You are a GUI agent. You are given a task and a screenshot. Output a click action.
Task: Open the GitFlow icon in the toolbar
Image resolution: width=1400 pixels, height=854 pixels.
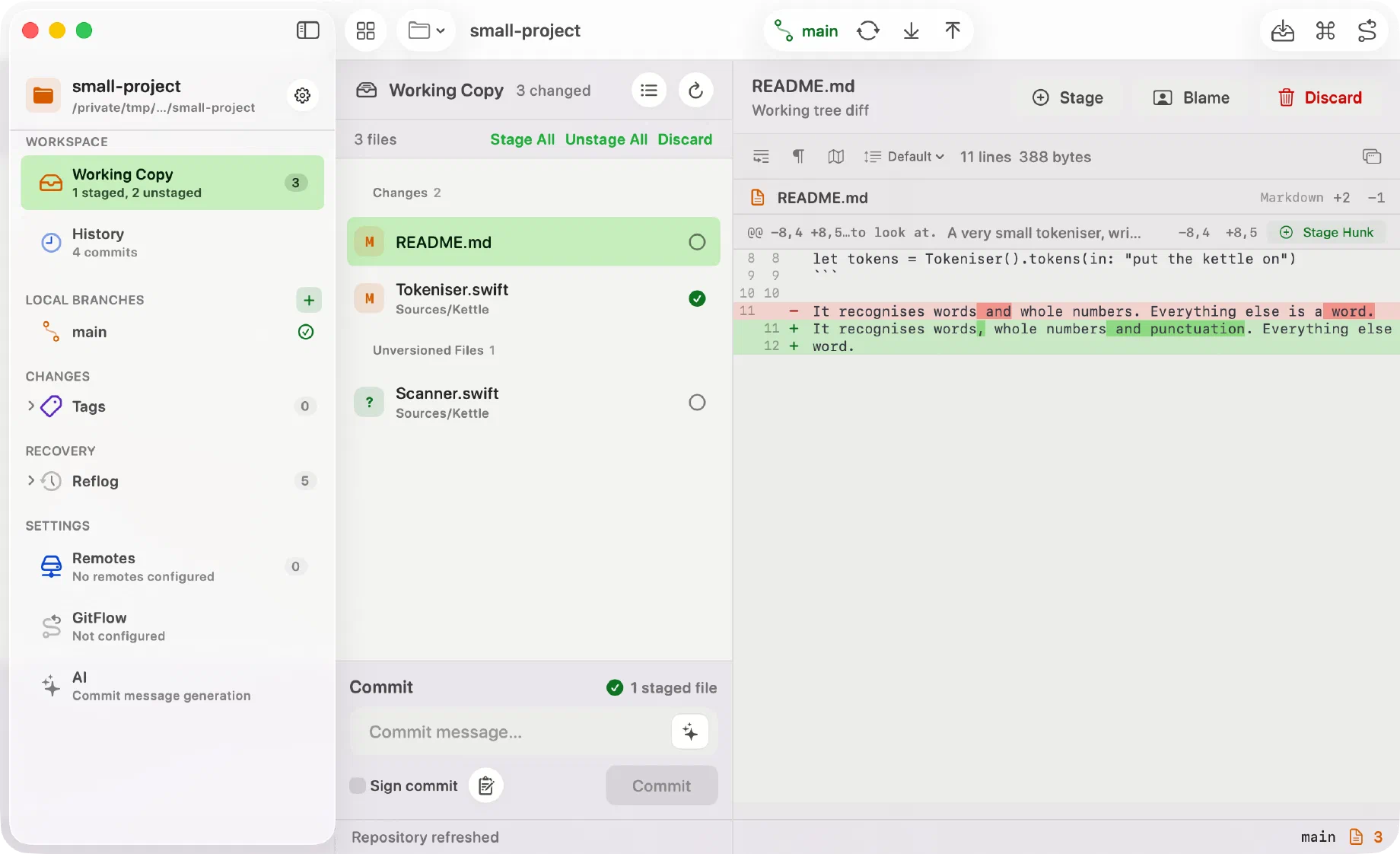pyautogui.click(x=1367, y=30)
